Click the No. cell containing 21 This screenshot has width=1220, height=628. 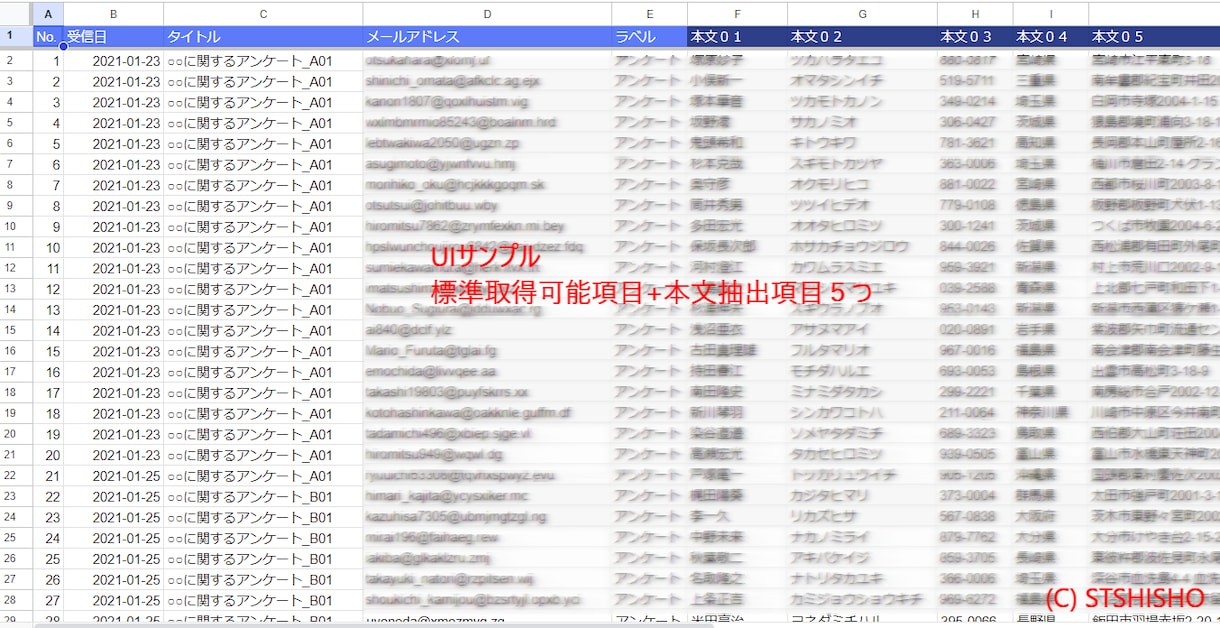click(x=47, y=476)
